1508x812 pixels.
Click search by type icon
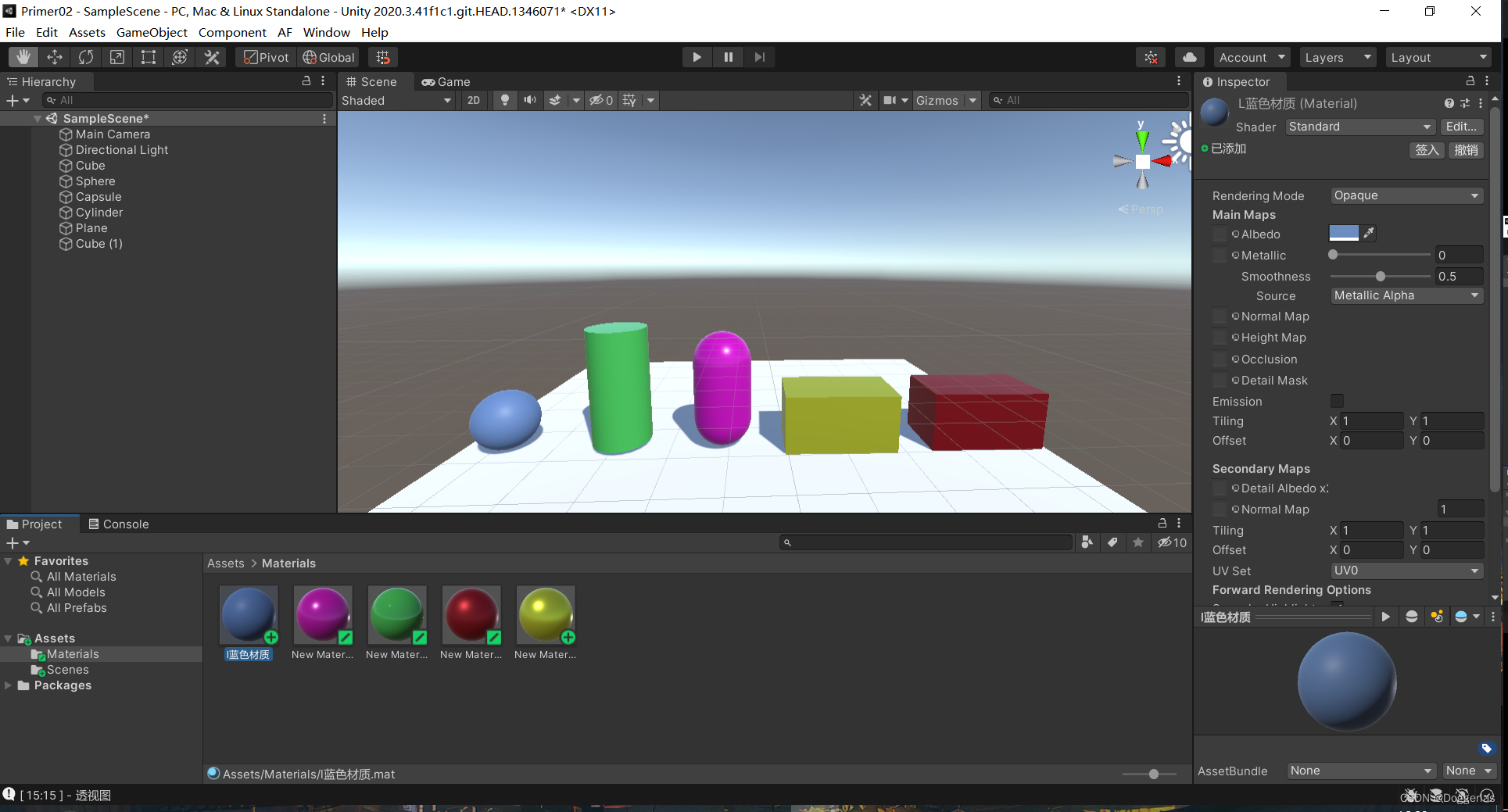pos(1087,542)
